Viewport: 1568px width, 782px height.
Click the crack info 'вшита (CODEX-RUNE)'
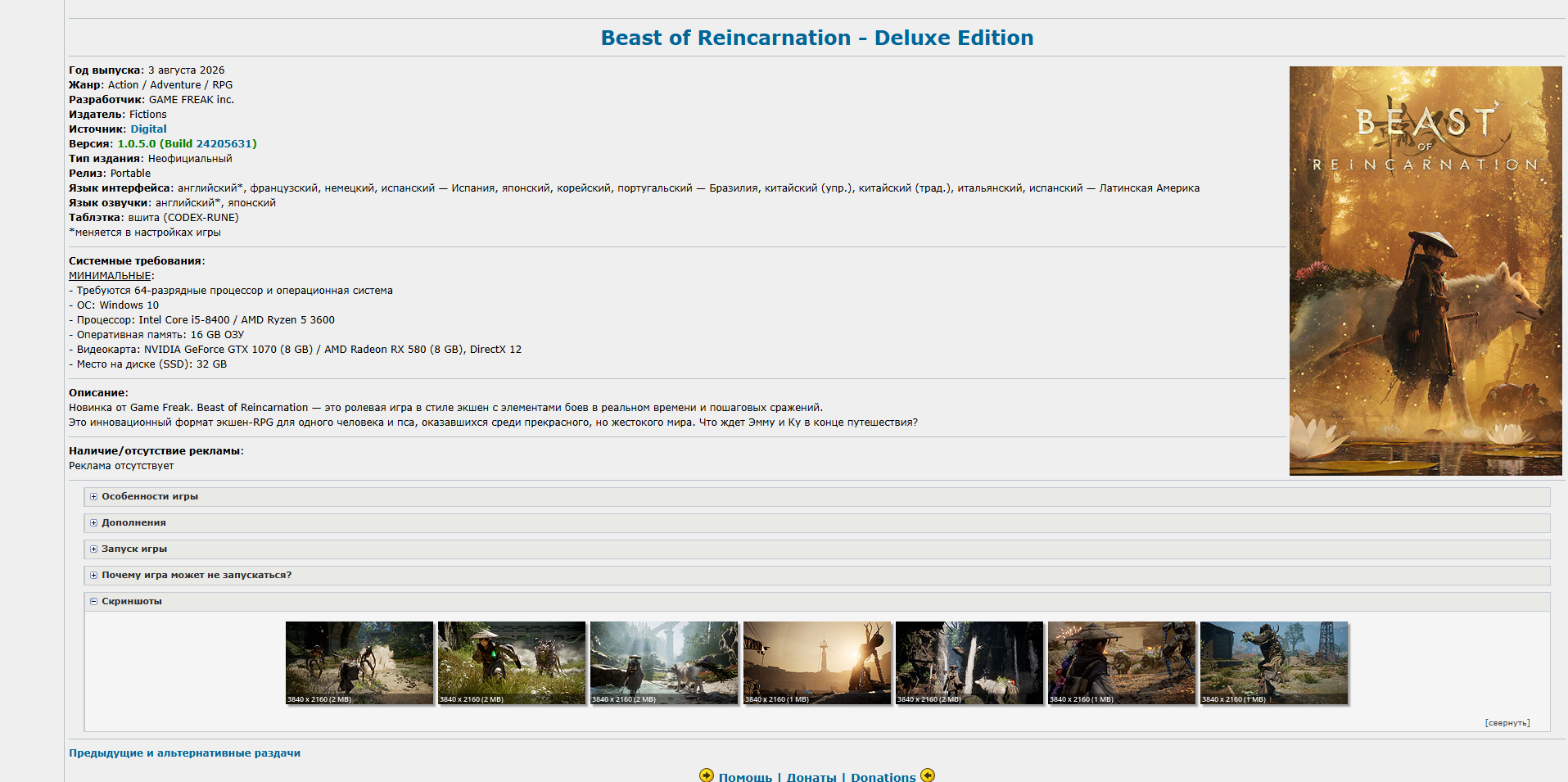point(183,218)
